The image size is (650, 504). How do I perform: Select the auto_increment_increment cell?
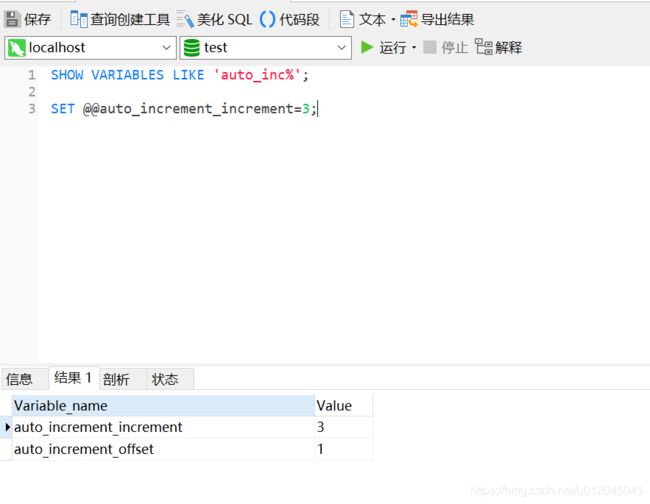pyautogui.click(x=163, y=427)
